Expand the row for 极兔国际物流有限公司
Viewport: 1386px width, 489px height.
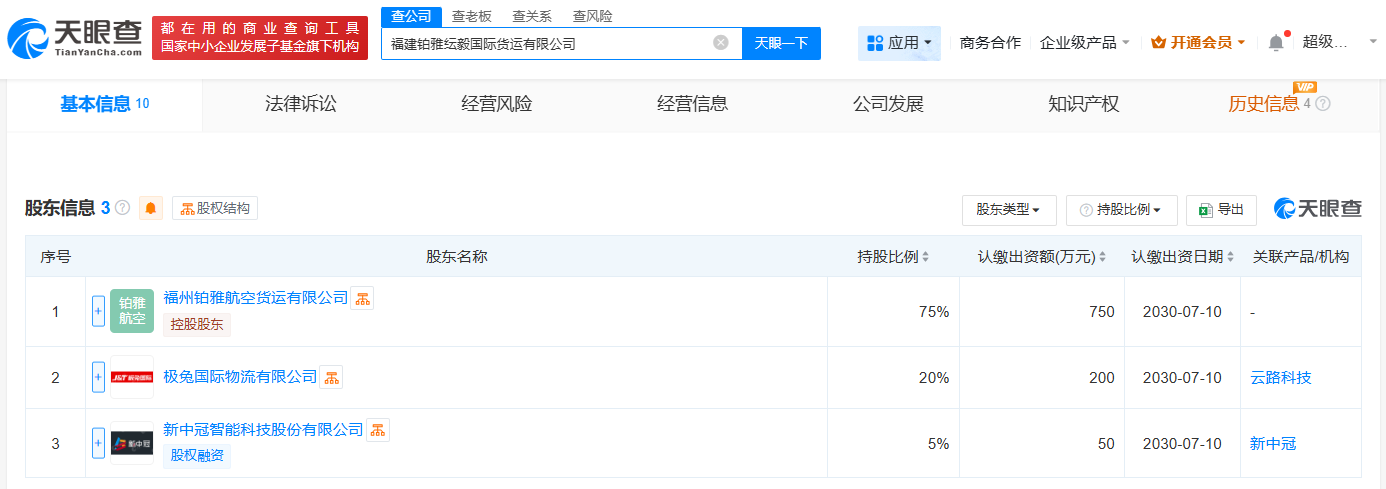pyautogui.click(x=98, y=377)
